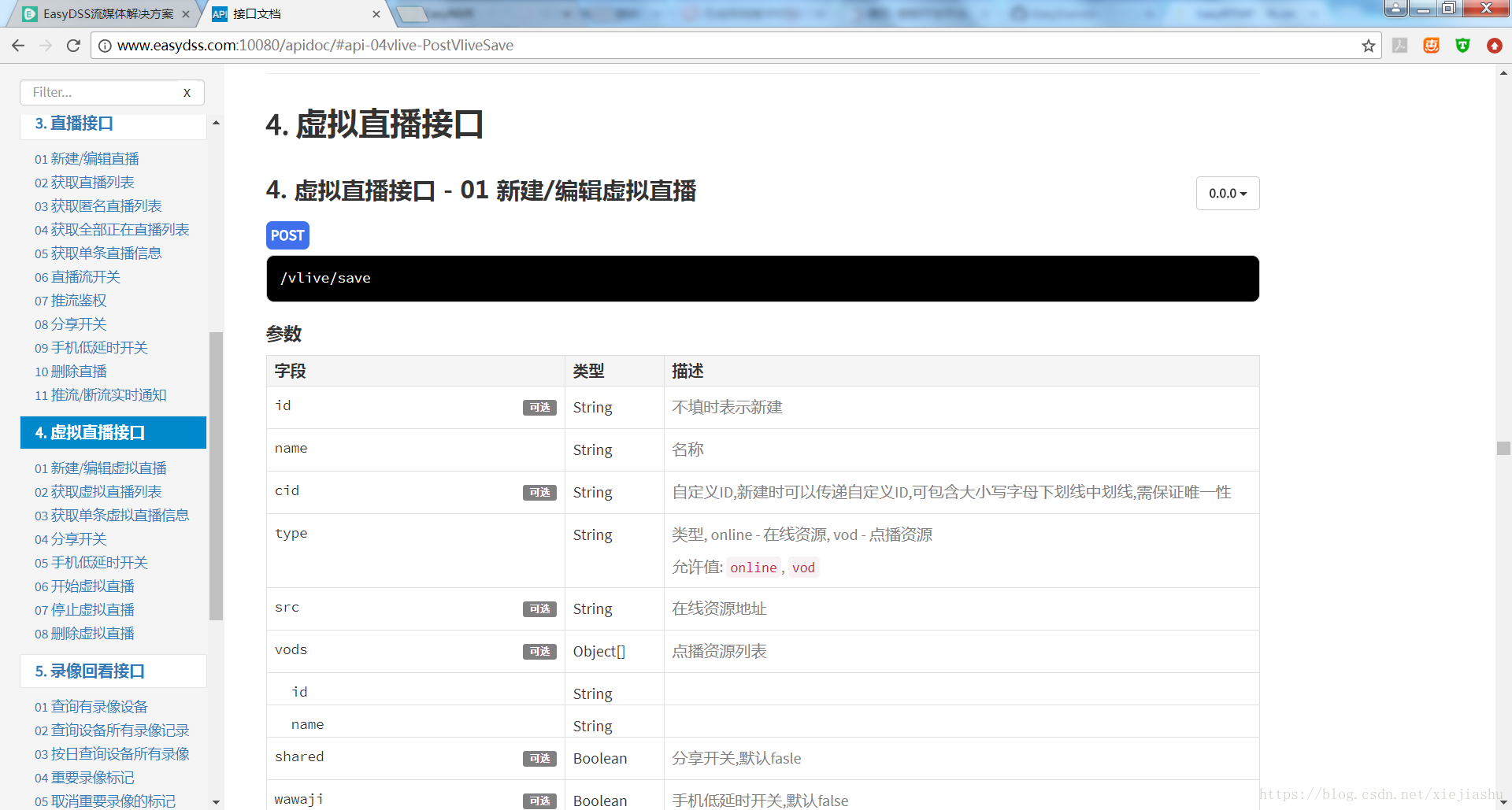
Task: Click the Filter input field
Action: [x=112, y=92]
